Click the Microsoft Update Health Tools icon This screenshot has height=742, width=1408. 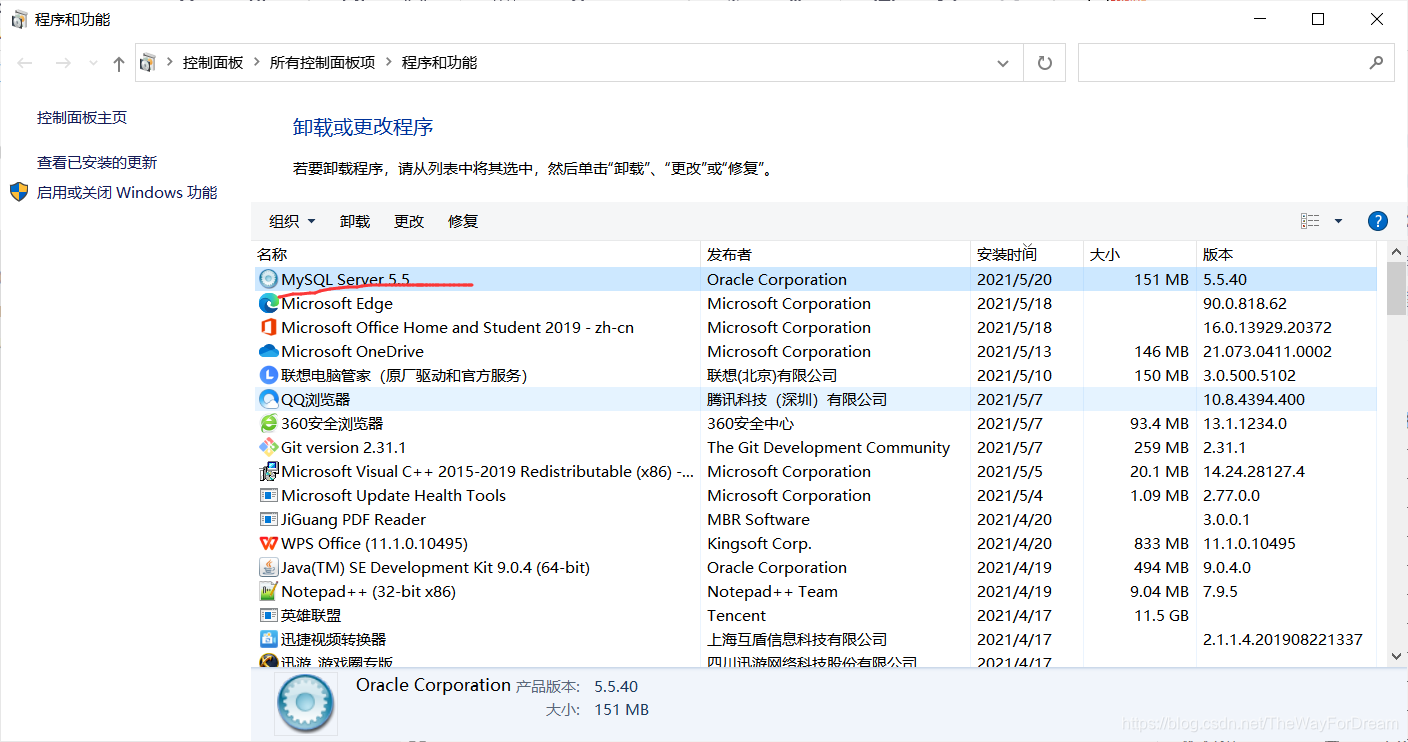pos(268,495)
